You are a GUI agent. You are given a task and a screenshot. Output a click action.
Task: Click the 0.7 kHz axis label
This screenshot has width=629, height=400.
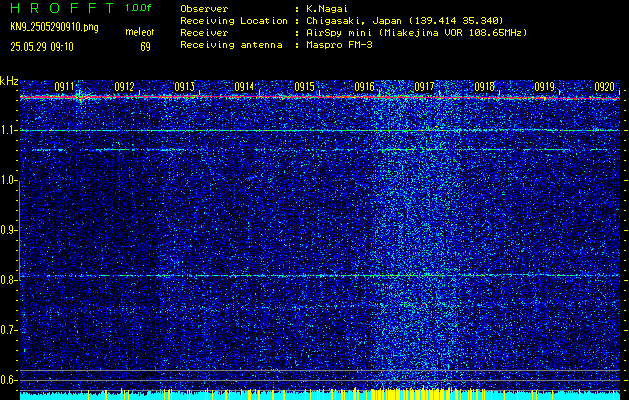click(7, 330)
